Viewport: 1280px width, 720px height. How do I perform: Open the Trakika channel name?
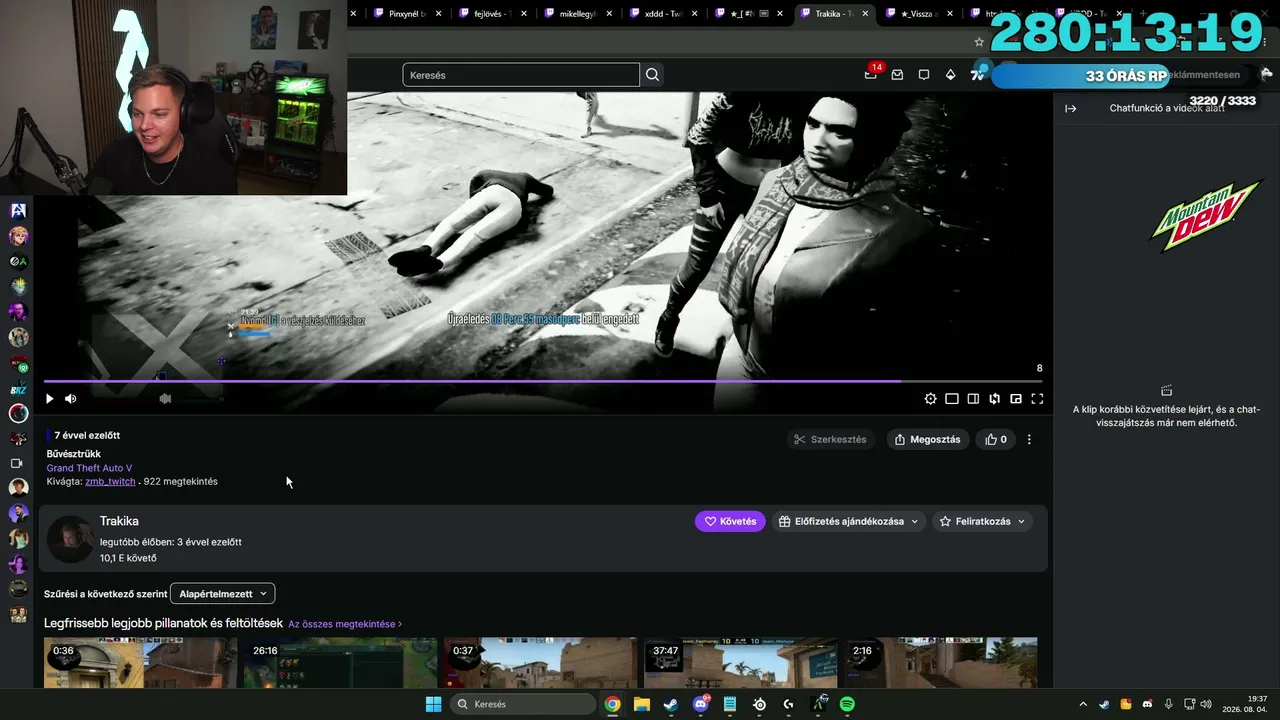click(x=119, y=521)
